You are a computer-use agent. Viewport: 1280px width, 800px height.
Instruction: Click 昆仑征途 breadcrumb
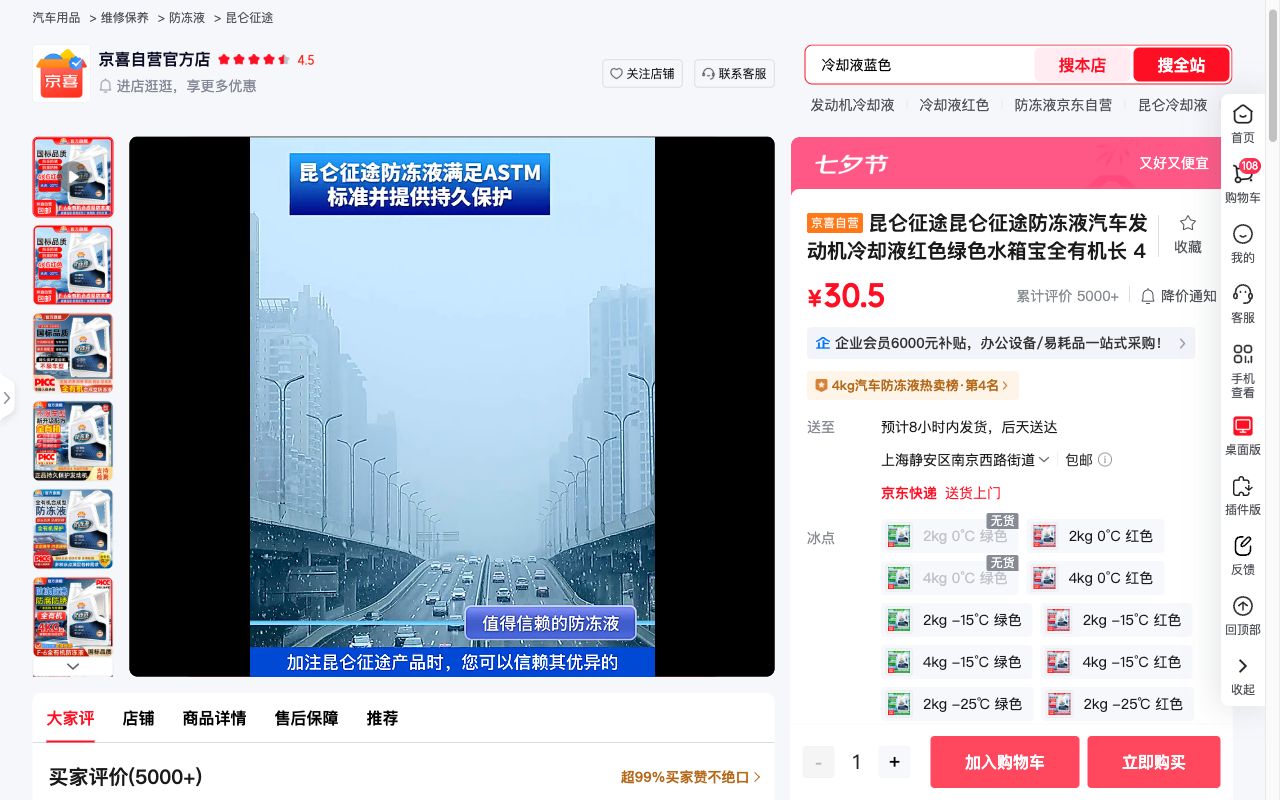point(249,18)
